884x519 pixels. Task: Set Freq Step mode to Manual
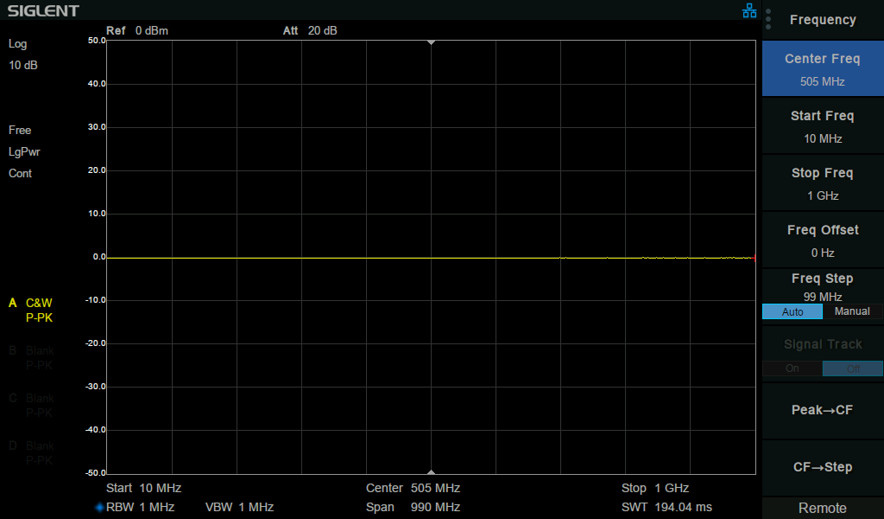point(852,312)
